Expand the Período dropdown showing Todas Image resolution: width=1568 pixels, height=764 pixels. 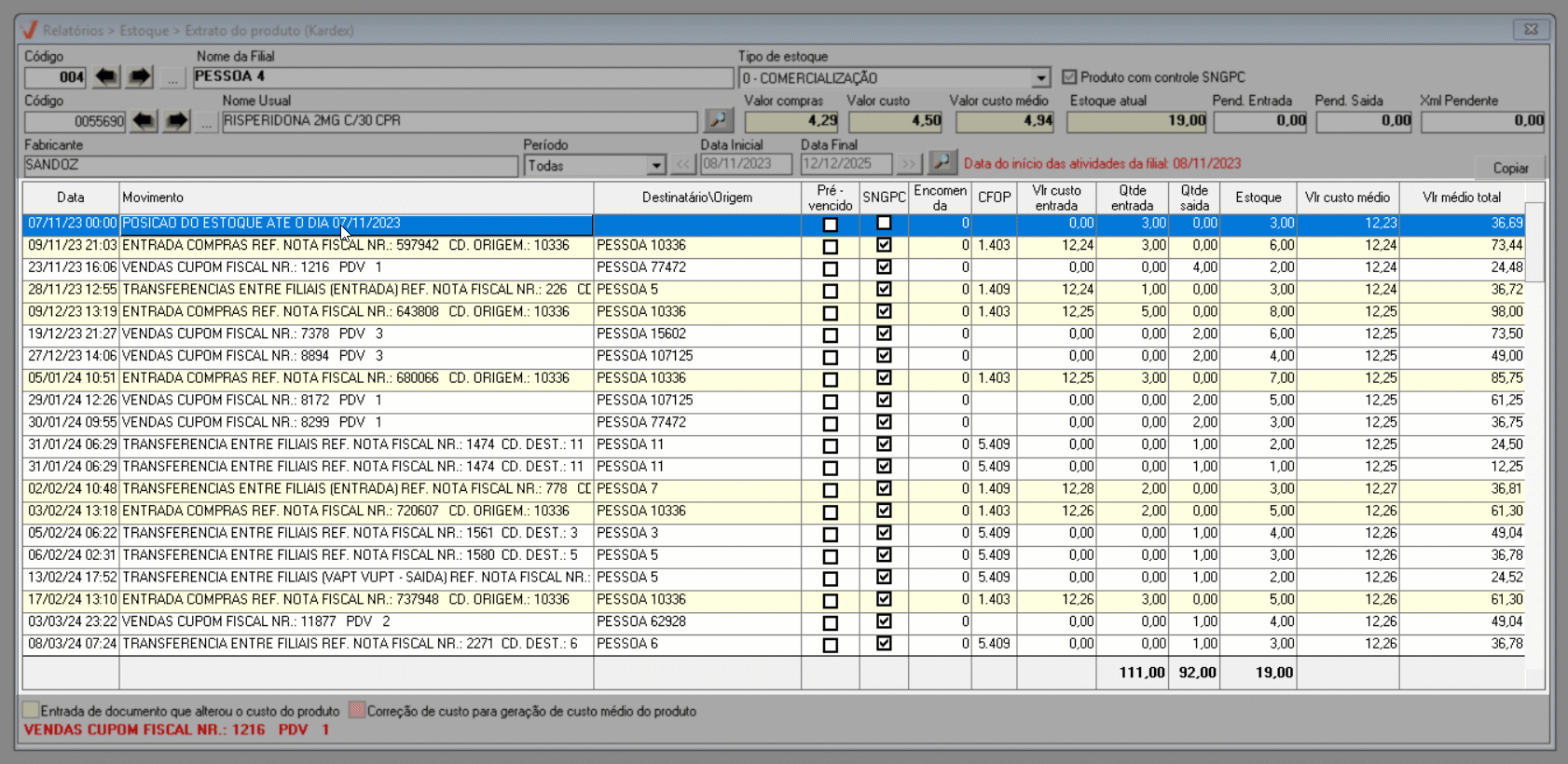pyautogui.click(x=655, y=166)
